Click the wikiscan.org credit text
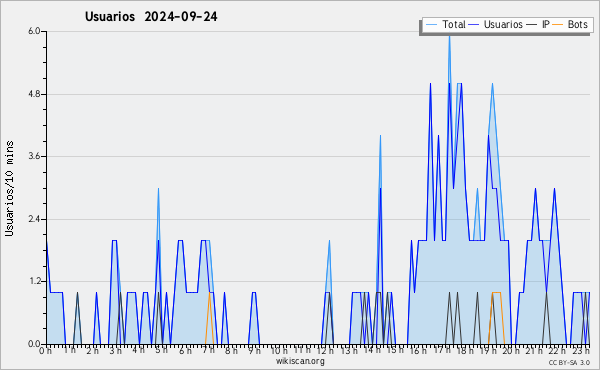Viewport: 600px width, 370px height. [300, 361]
